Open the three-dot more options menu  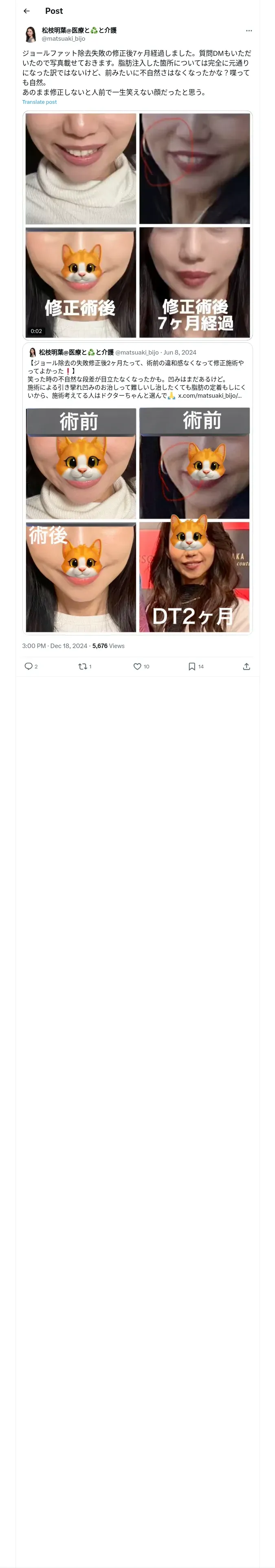(x=248, y=31)
